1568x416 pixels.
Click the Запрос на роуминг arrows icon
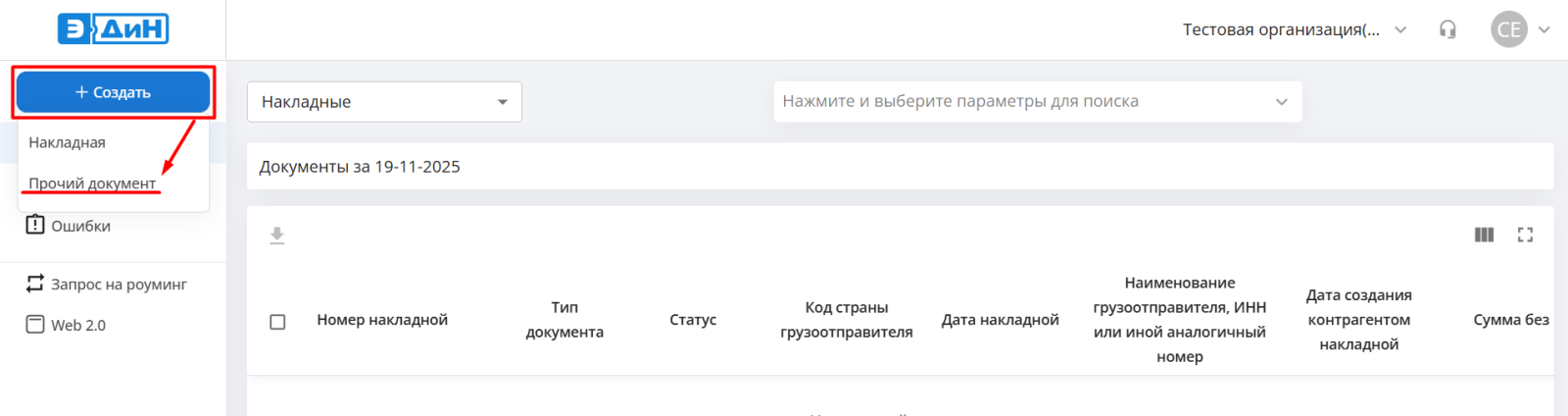[35, 284]
